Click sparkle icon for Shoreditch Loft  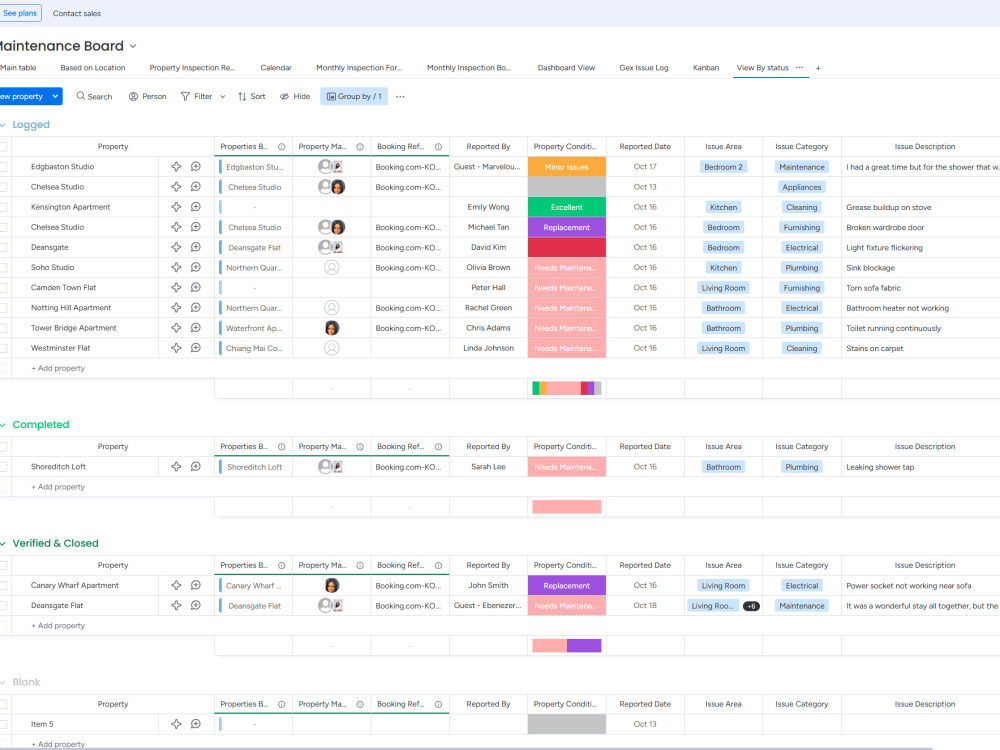(176, 466)
